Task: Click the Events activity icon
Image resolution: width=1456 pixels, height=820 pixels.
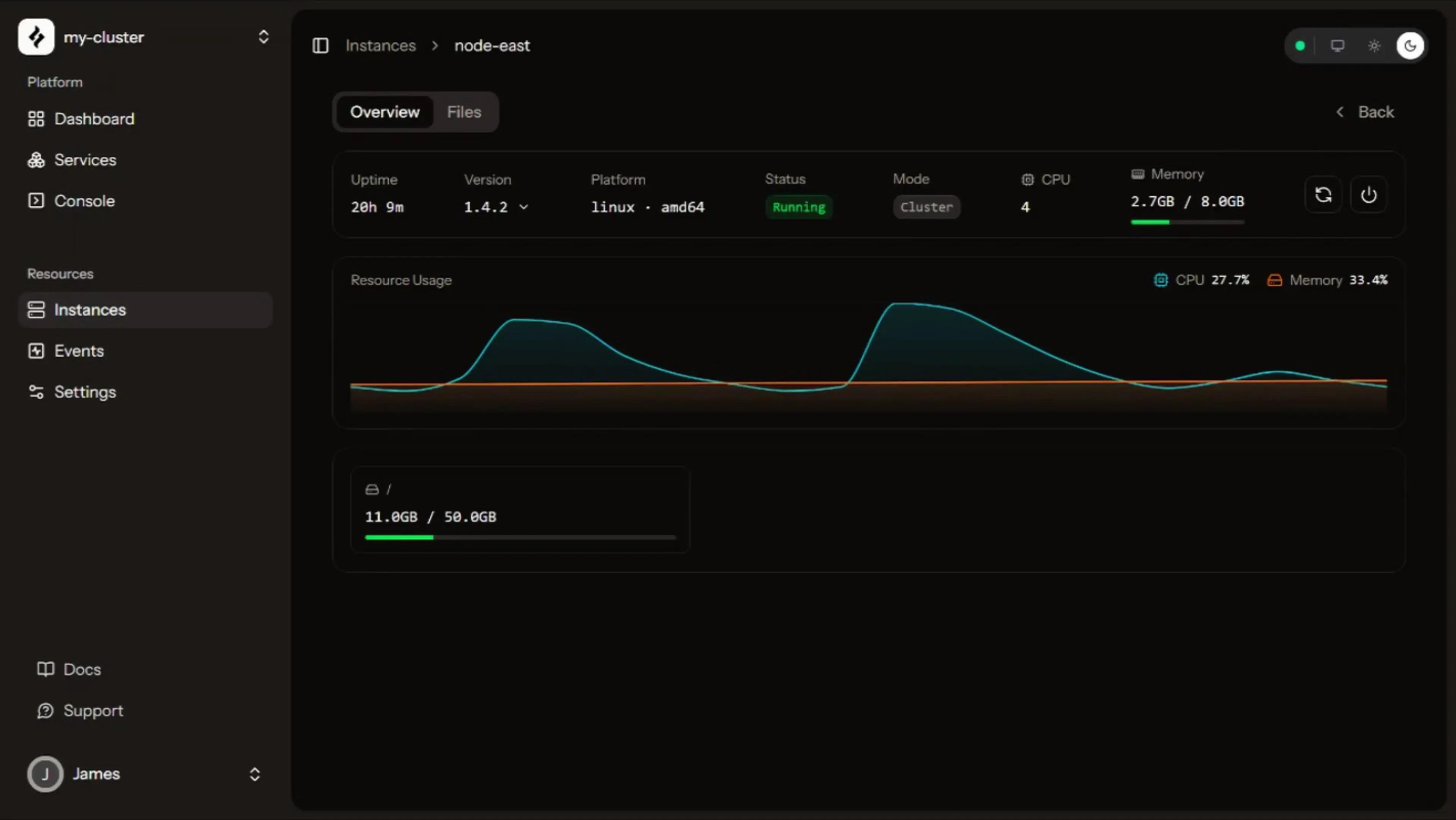Action: [36, 351]
